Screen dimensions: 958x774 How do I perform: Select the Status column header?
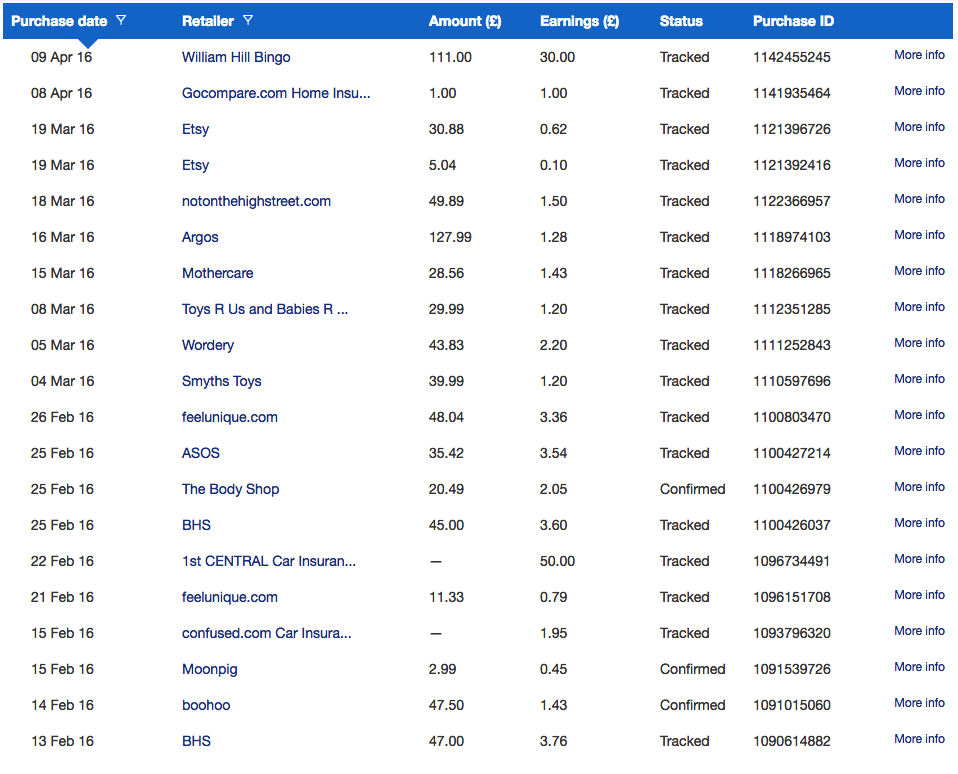681,21
